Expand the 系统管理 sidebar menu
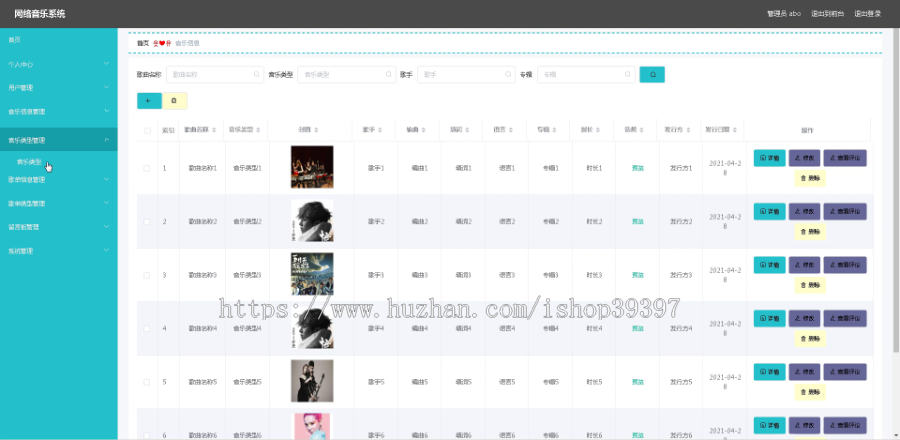Viewport: 900px width, 440px height. tap(59, 251)
